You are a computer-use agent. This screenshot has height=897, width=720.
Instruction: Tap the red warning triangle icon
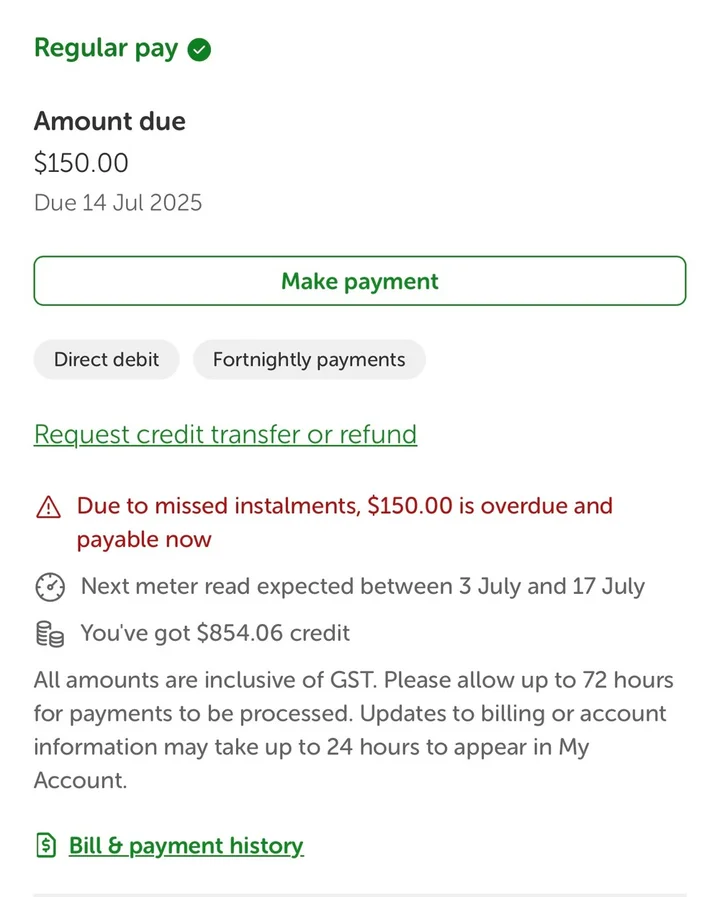click(x=48, y=508)
